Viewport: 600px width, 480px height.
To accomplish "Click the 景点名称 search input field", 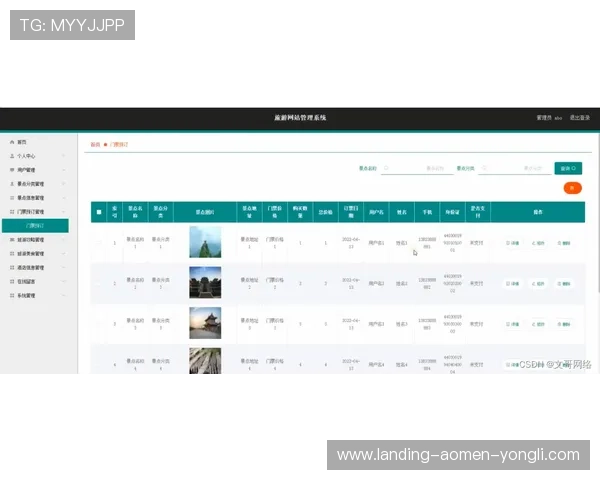I will pos(420,168).
